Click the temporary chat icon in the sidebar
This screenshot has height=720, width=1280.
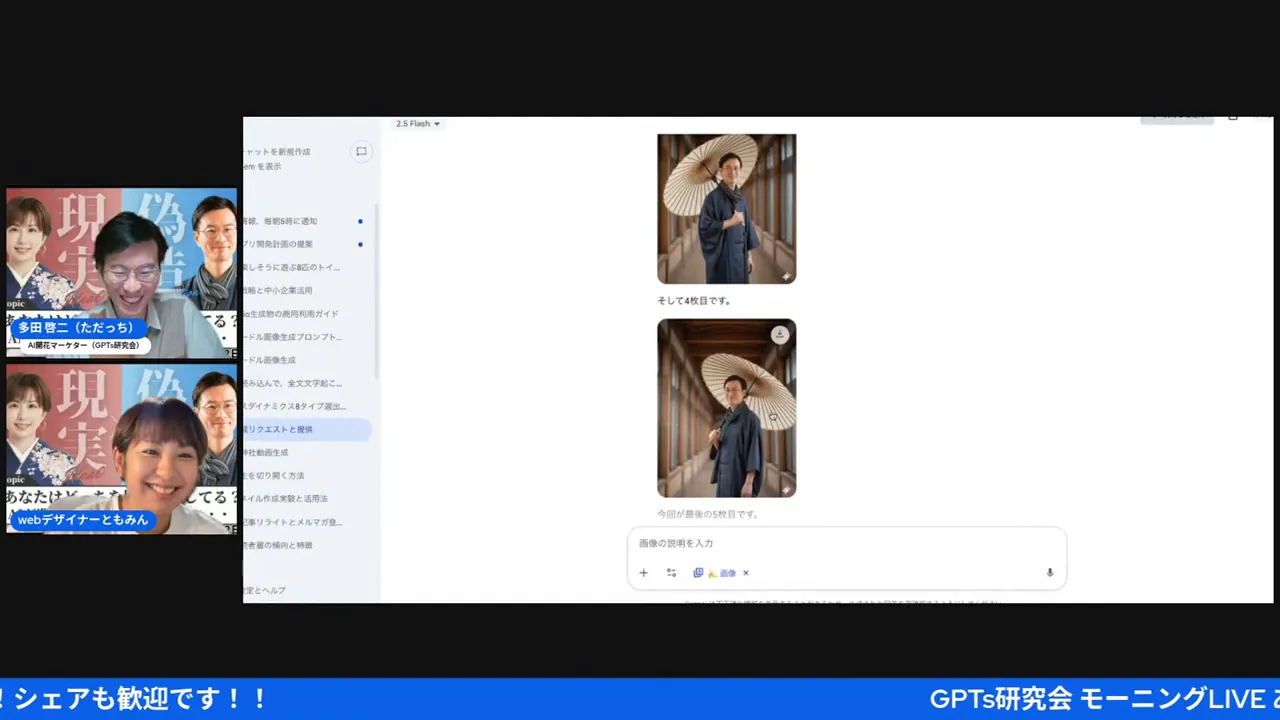click(x=361, y=151)
